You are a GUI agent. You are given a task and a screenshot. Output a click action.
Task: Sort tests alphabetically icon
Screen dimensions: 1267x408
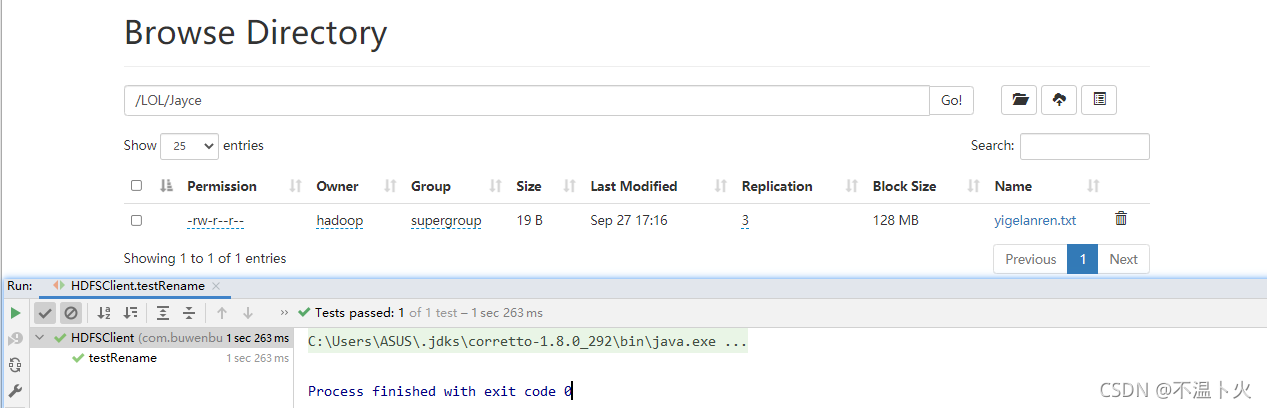point(104,313)
